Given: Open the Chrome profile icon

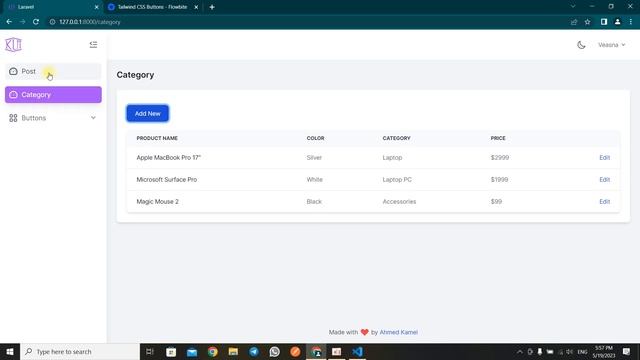Looking at the screenshot, I should [x=618, y=22].
